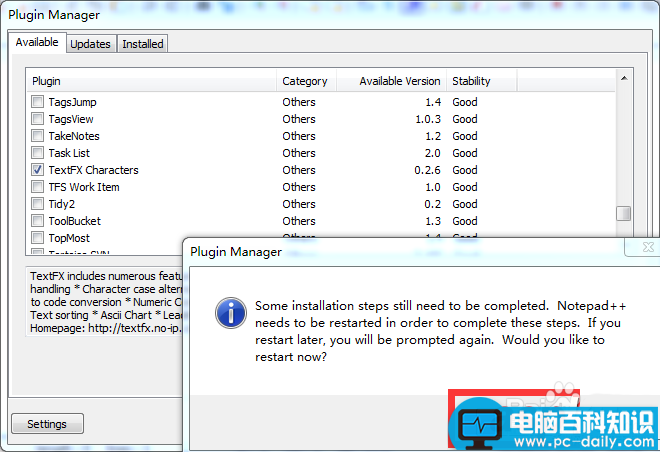Viewport: 660px width, 452px height.
Task: Click the blue information icon in the dialog
Action: [231, 313]
